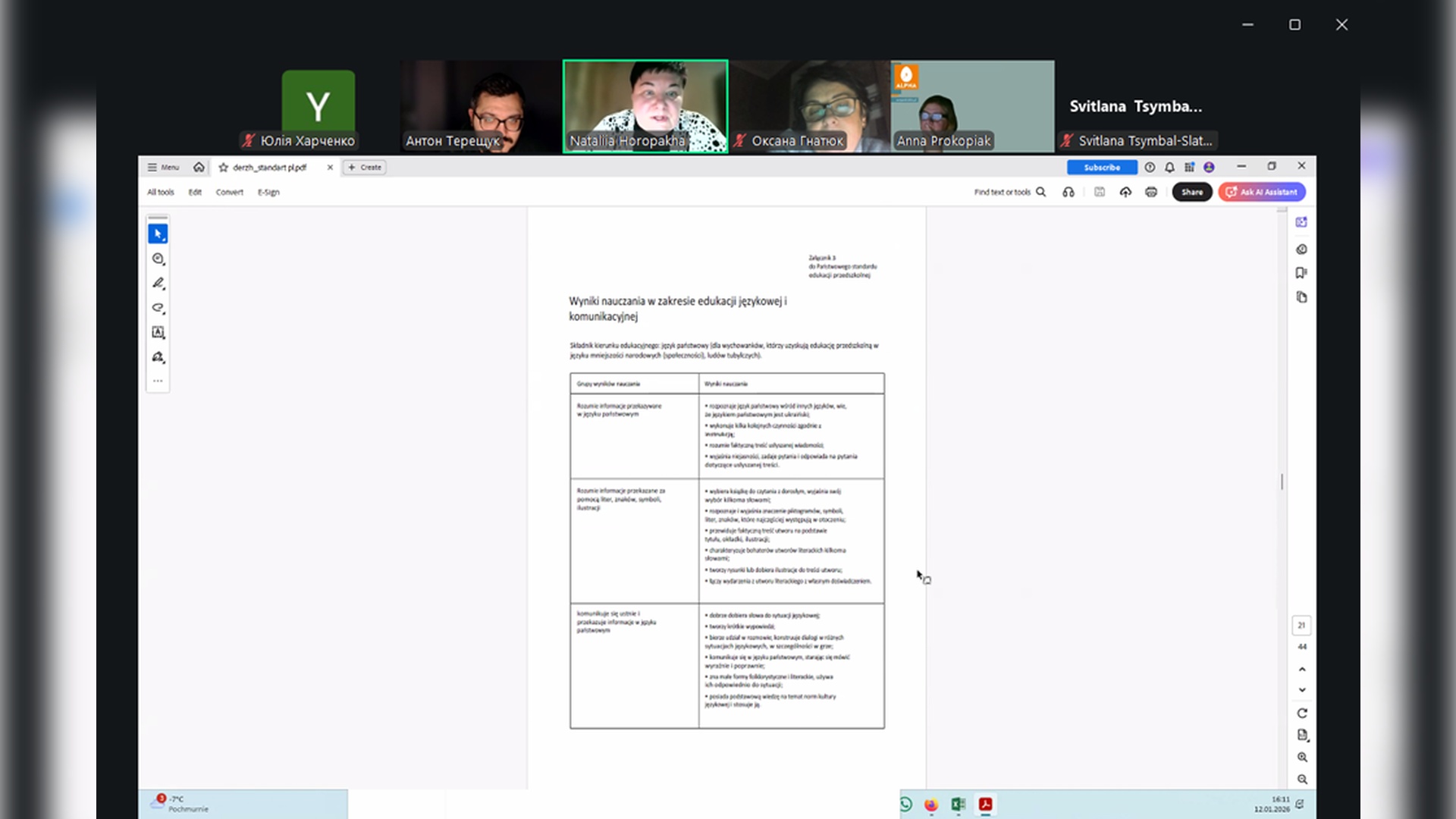The width and height of the screenshot is (1456, 819).
Task: Select the Highlight pen tool
Action: click(158, 283)
